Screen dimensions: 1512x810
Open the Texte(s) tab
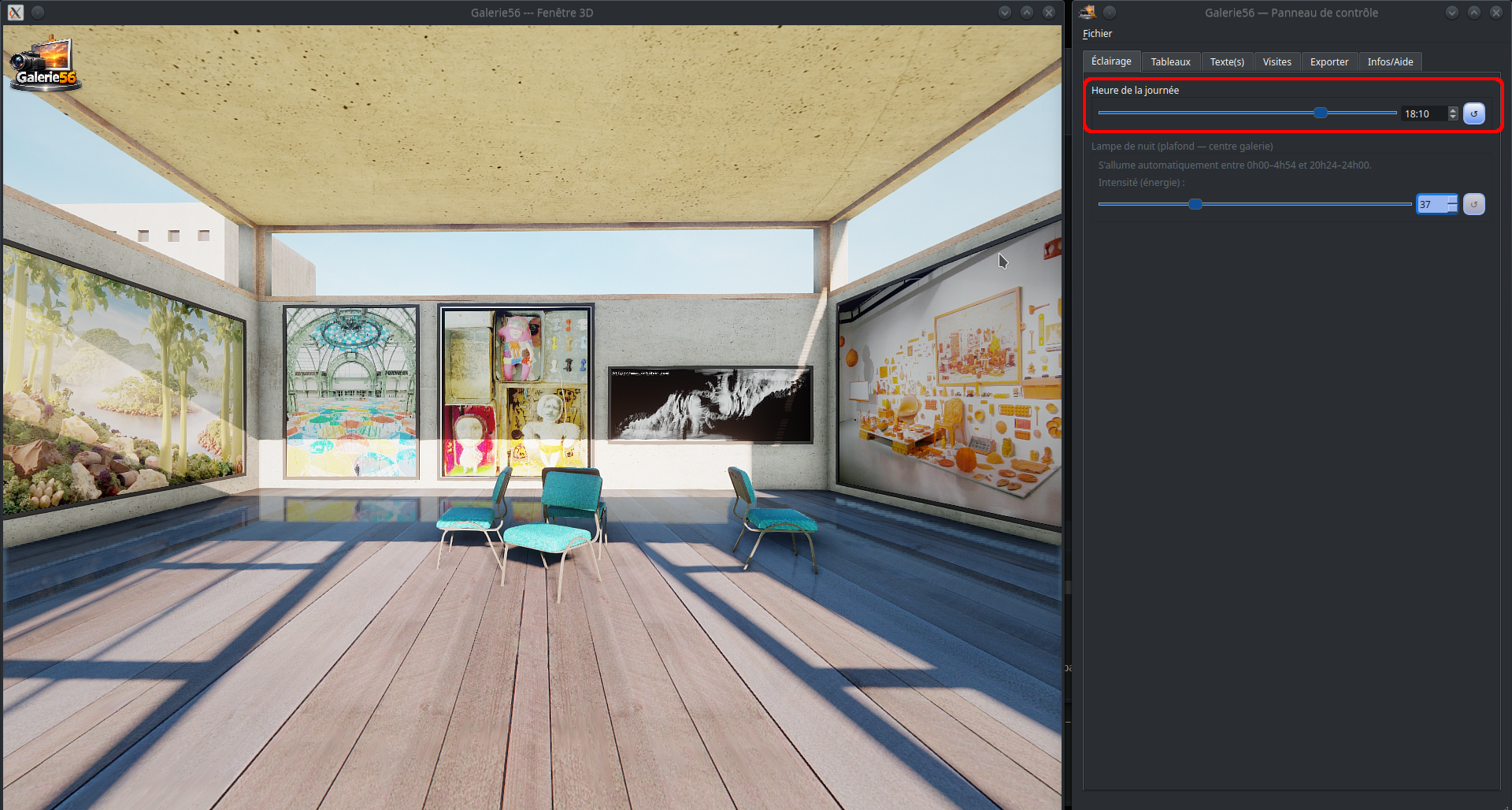pos(1227,62)
